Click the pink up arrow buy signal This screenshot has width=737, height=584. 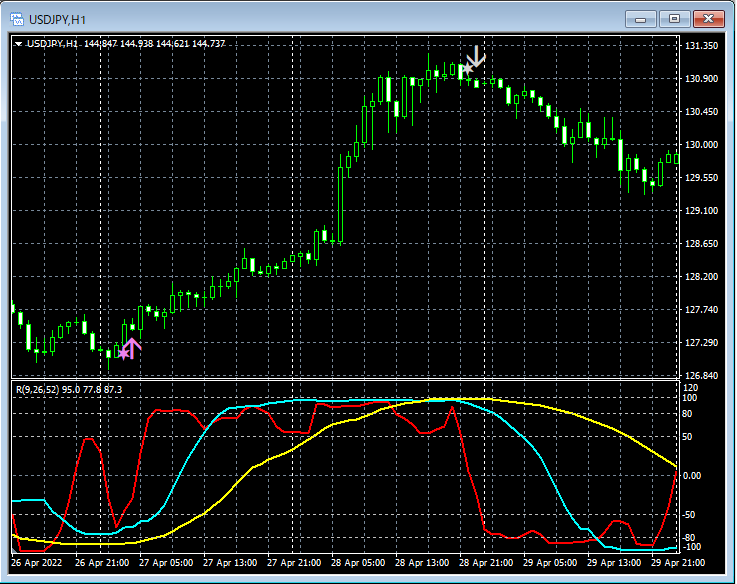(x=132, y=348)
